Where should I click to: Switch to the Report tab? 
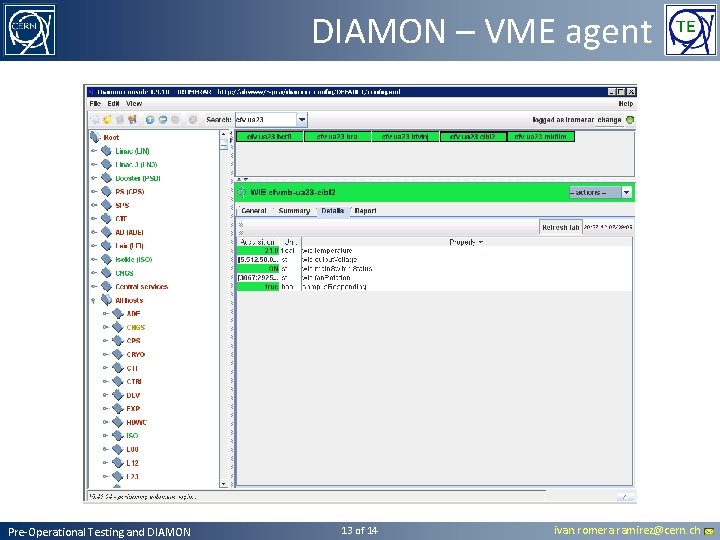[366, 211]
